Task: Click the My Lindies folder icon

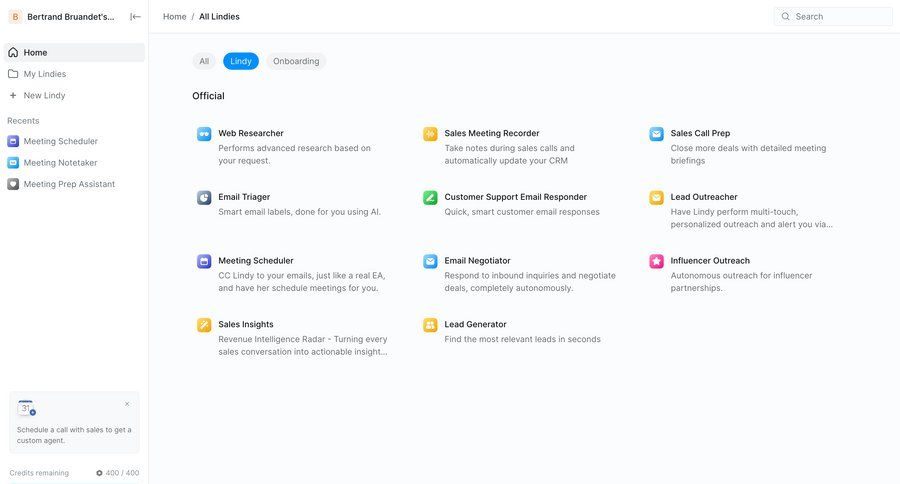Action: [13, 74]
